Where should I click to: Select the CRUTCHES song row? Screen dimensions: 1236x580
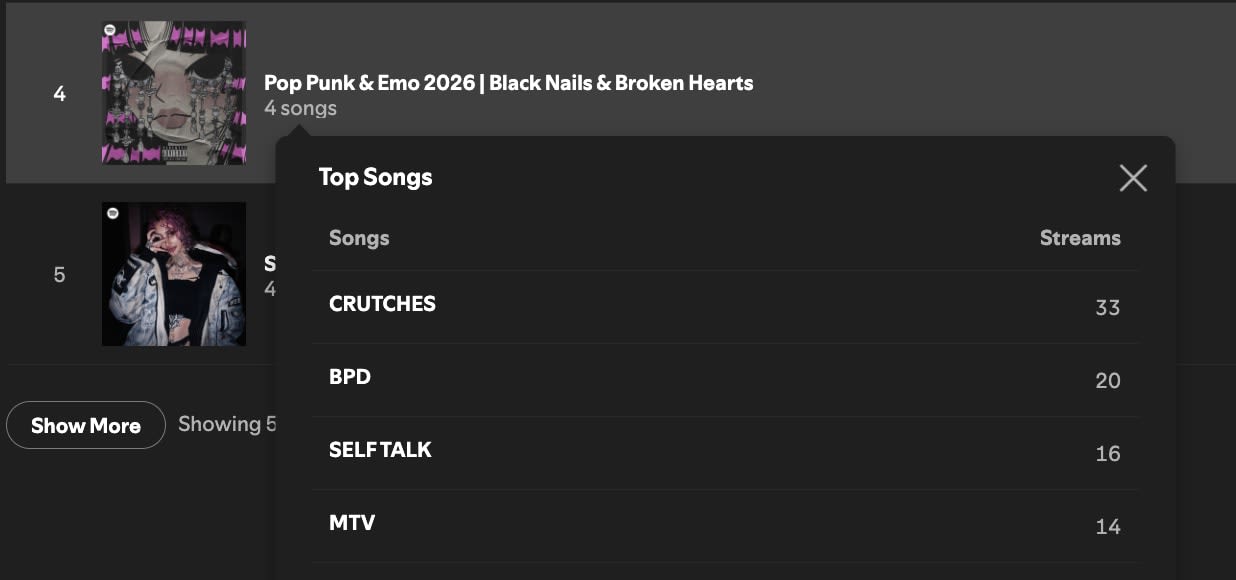[725, 307]
